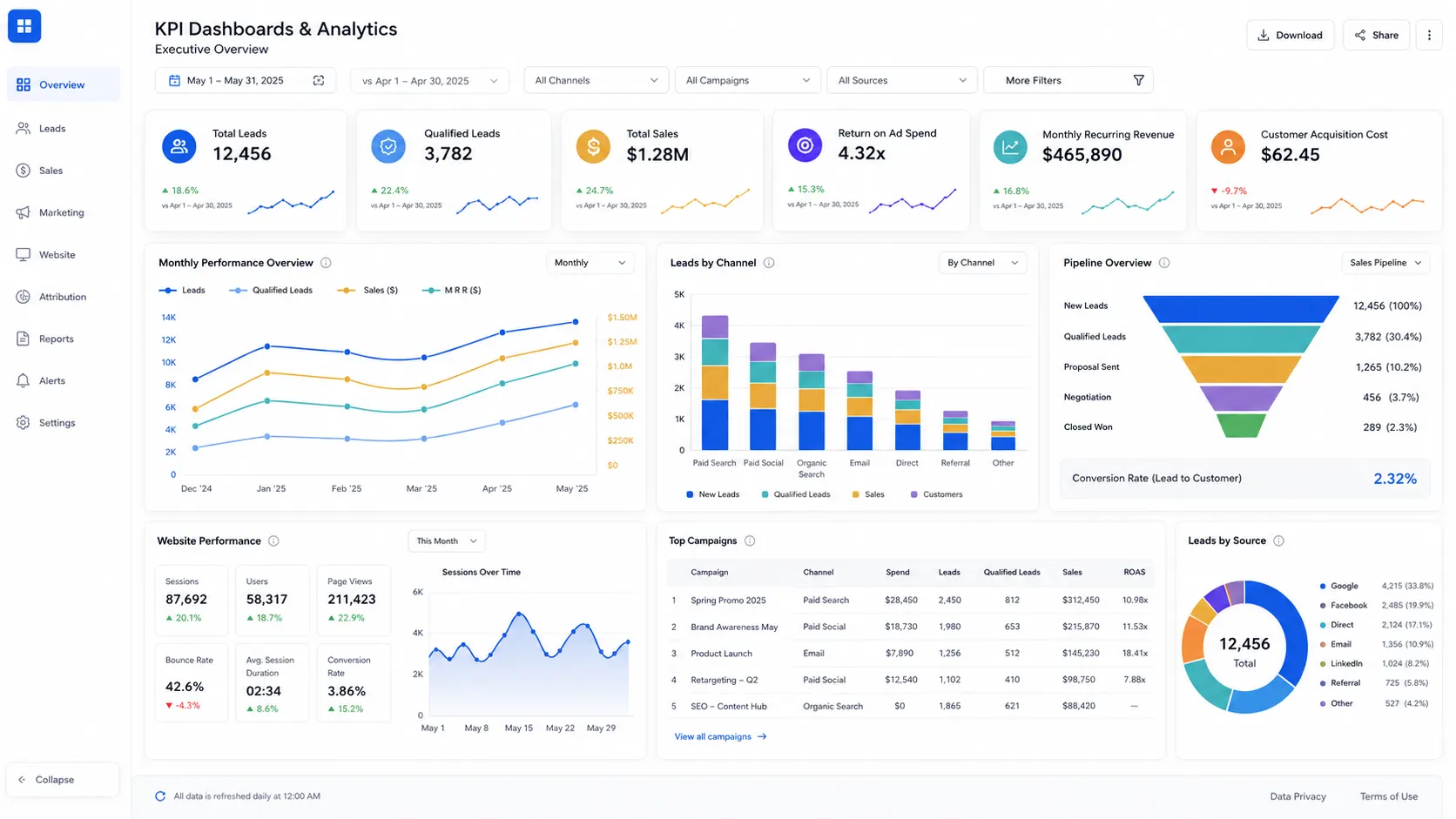Open the three-dot more options menu
Image resolution: width=1456 pixels, height=819 pixels.
pos(1429,35)
